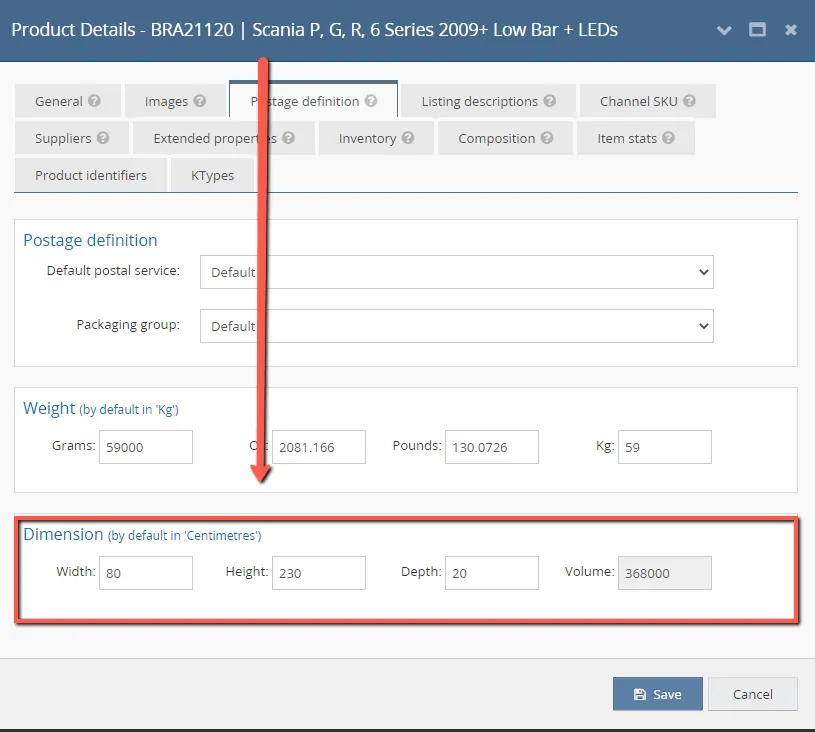Screen dimensions: 815x732
Task: Click help icon on Postage definition tab
Action: point(371,101)
